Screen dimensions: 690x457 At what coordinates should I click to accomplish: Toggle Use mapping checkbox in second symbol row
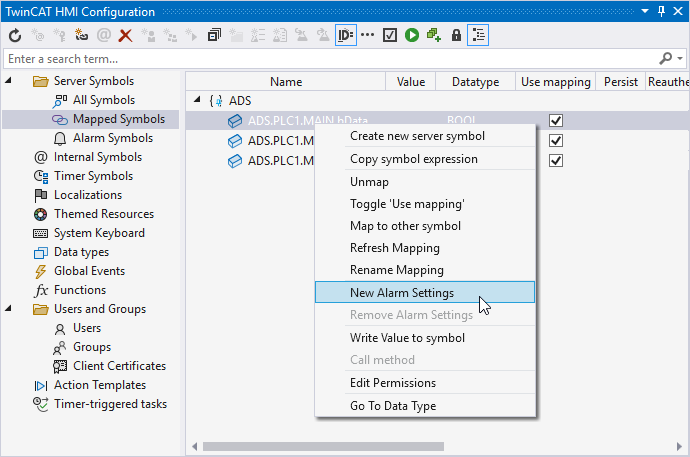pos(556,141)
